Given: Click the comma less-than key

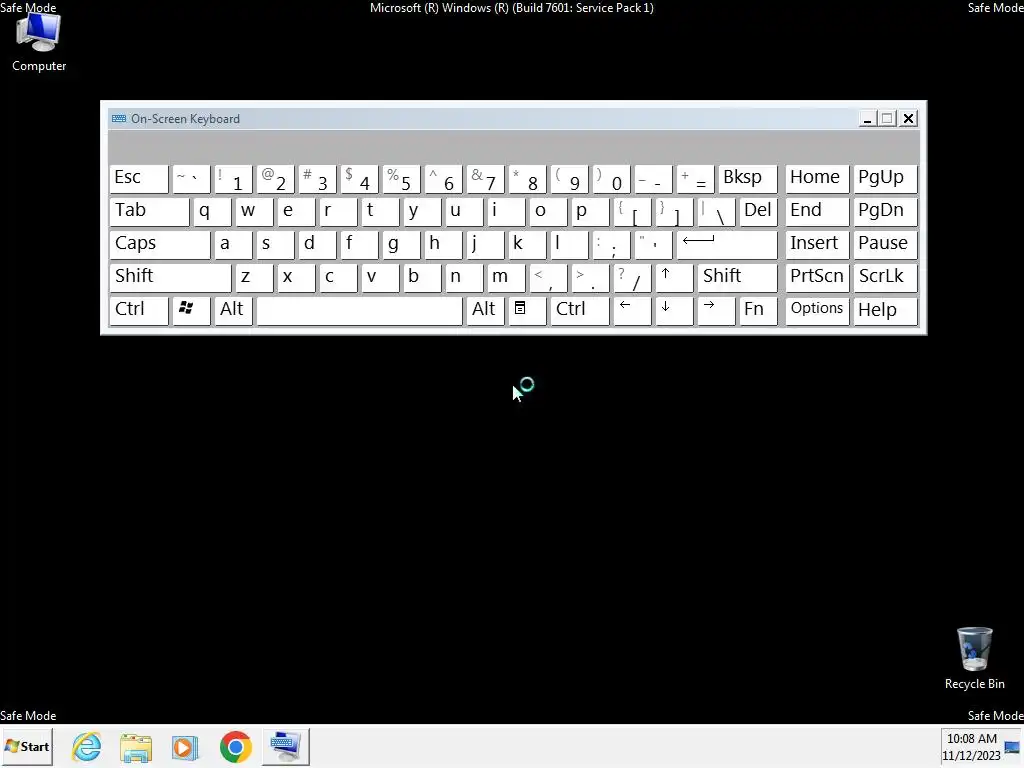Looking at the screenshot, I should [548, 277].
